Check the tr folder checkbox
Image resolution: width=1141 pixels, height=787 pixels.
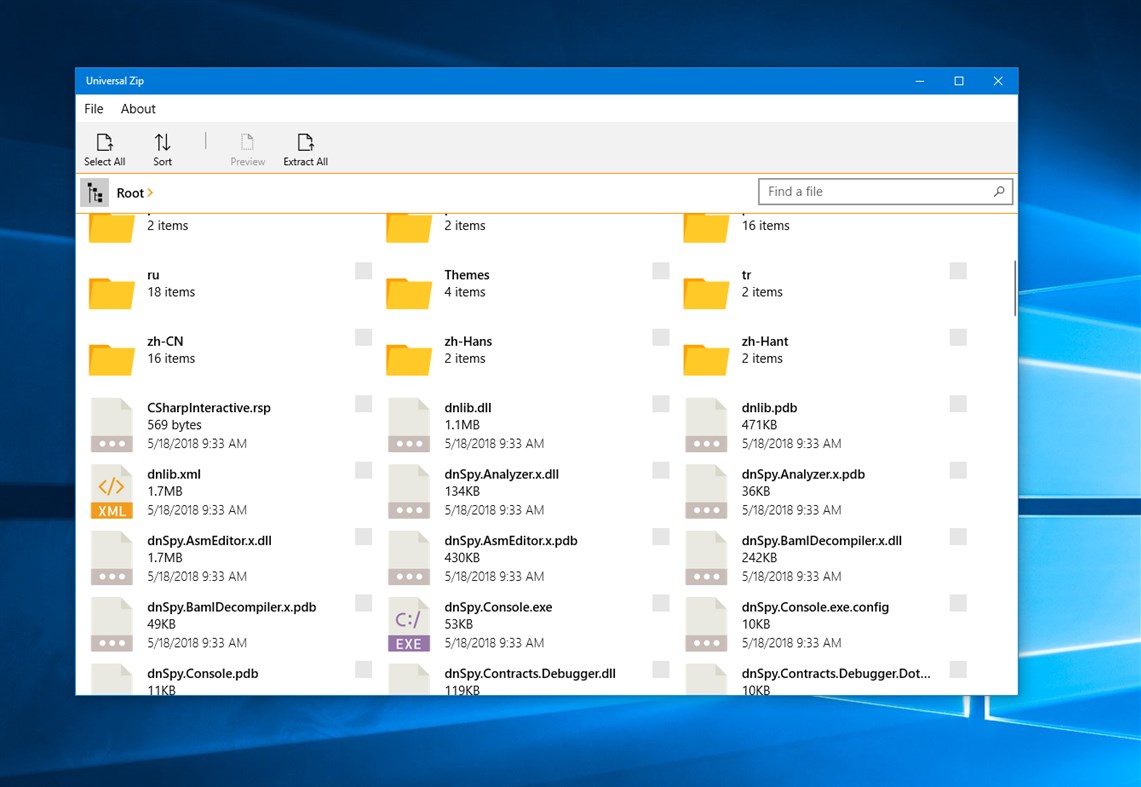(957, 270)
